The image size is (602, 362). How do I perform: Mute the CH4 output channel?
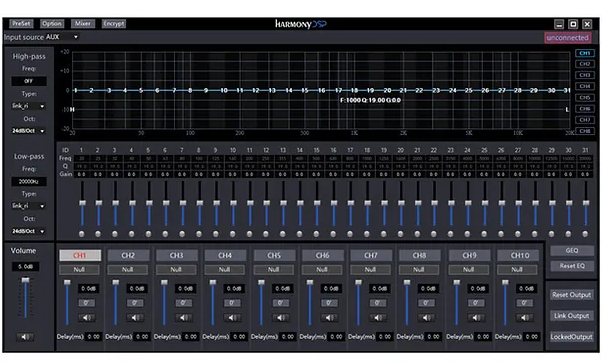coord(233,318)
